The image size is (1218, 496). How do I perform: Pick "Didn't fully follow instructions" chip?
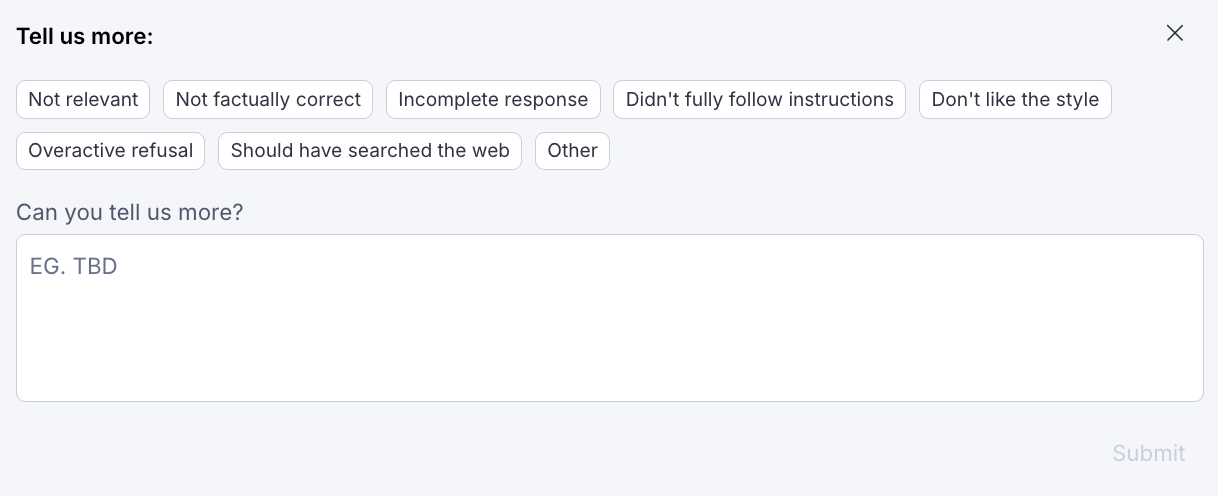[760, 100]
